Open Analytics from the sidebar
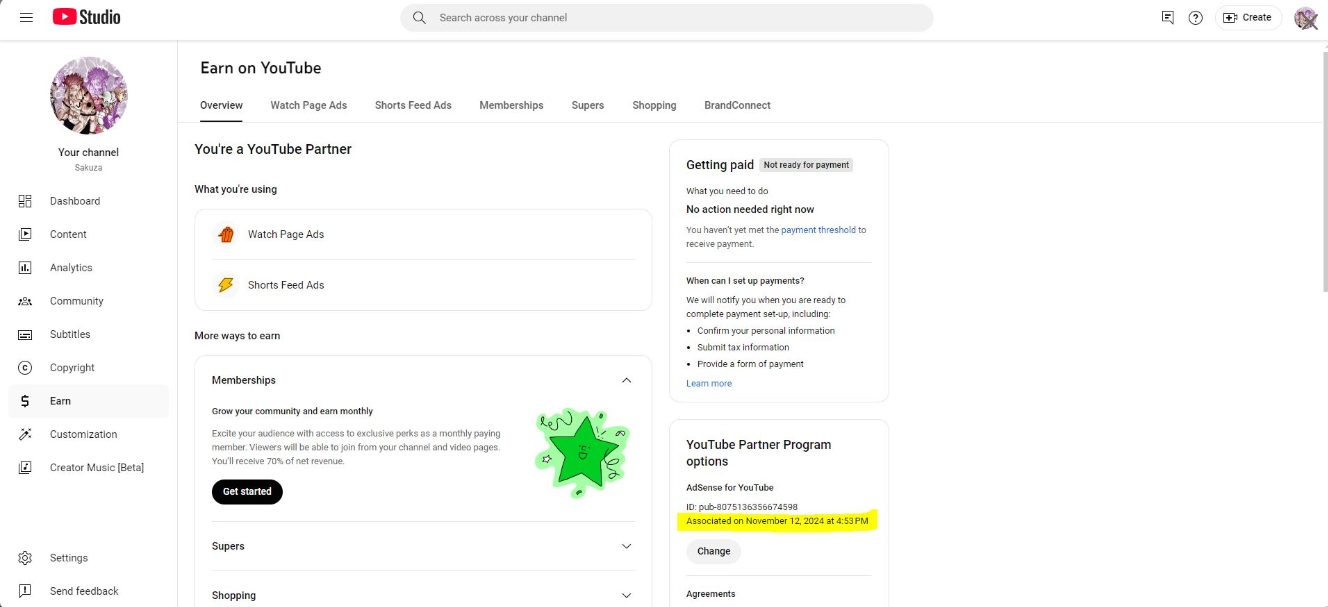Screen dimensions: 1328x607 click(x=89, y=268)
